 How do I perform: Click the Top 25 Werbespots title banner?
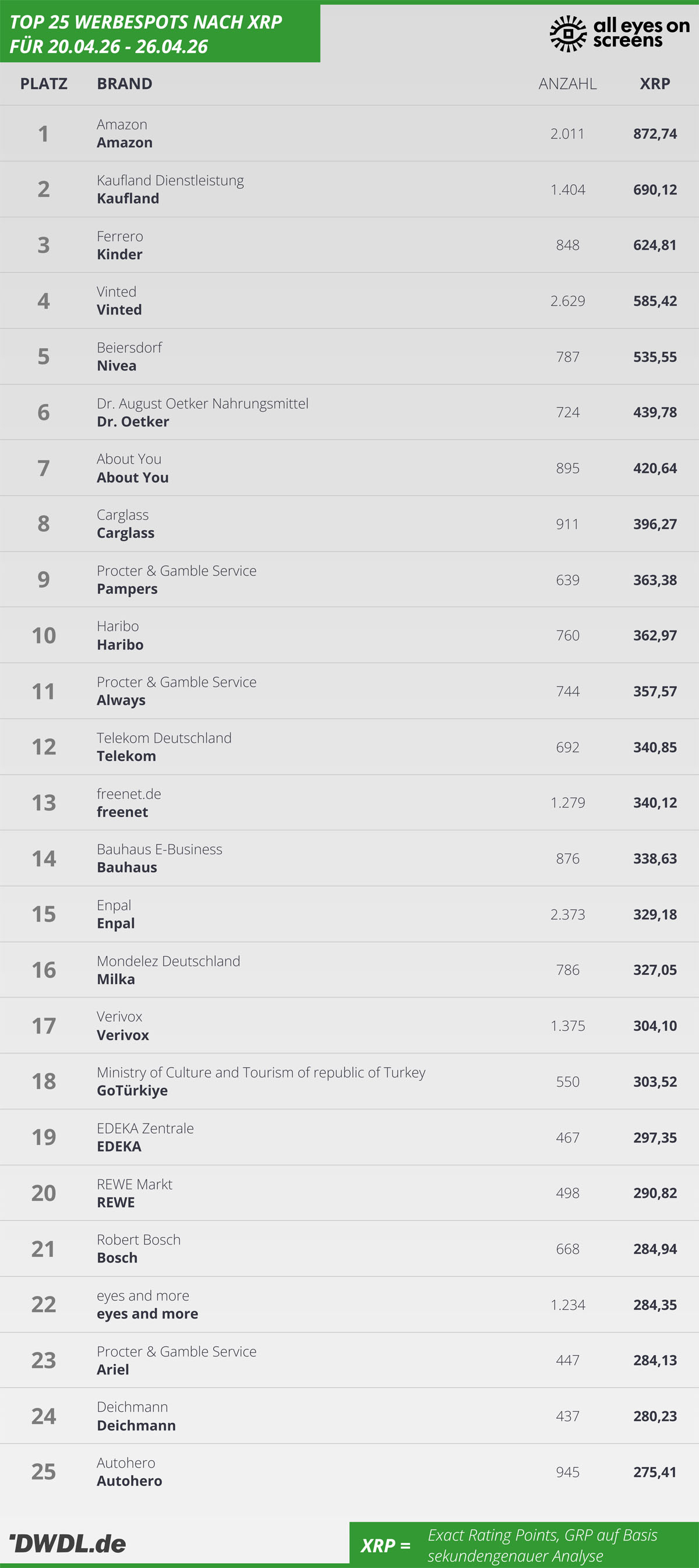click(x=160, y=33)
